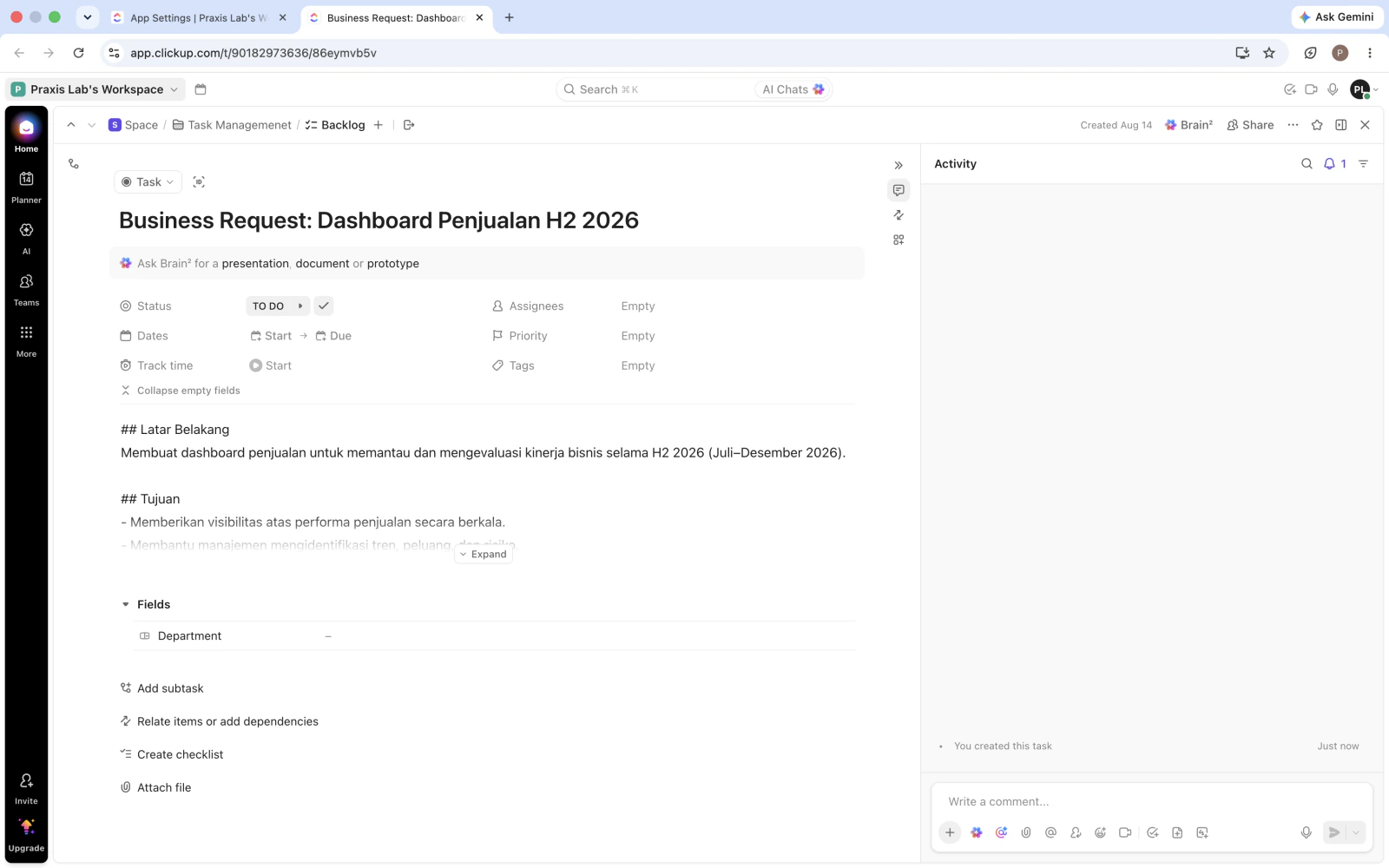
Task: Open the Task Managemenet folder breadcrumb
Action: point(232,125)
